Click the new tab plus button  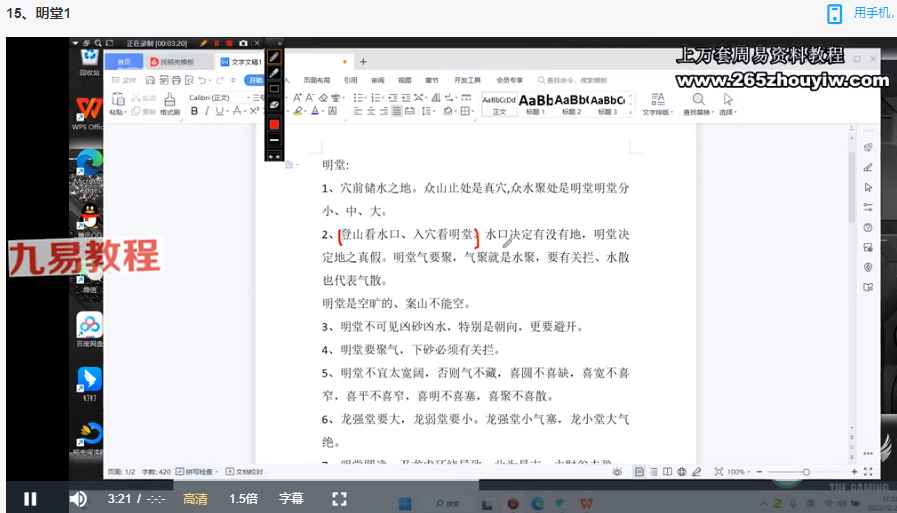(363, 62)
